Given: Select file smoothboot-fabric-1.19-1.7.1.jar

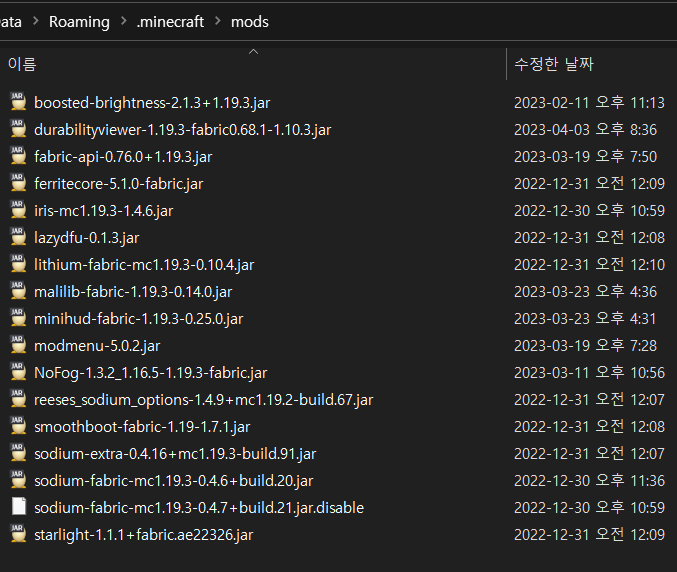Looking at the screenshot, I should click(142, 427).
